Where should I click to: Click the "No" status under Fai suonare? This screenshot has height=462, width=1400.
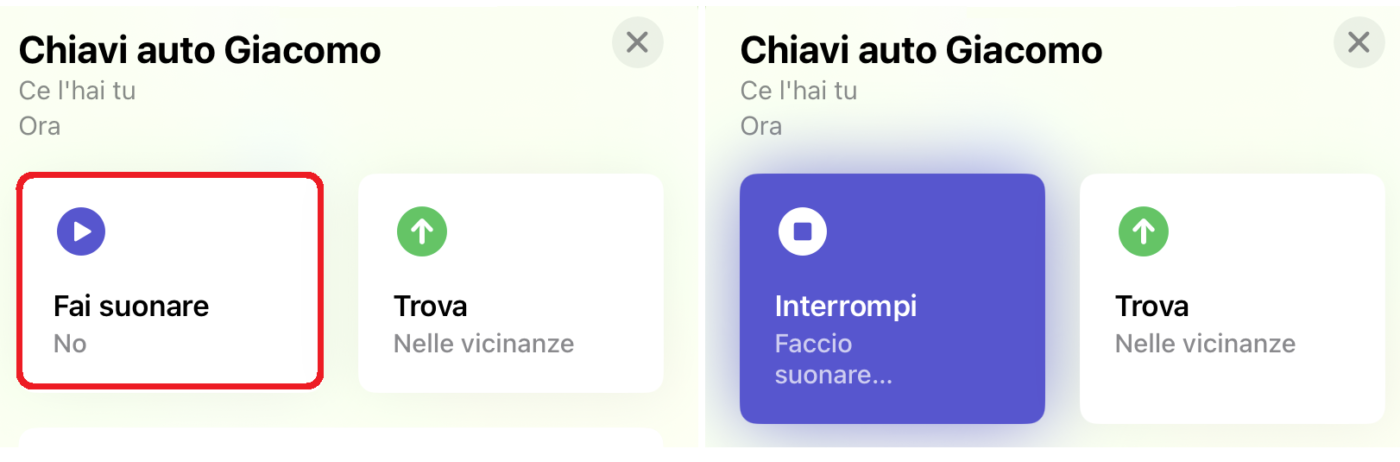point(70,344)
